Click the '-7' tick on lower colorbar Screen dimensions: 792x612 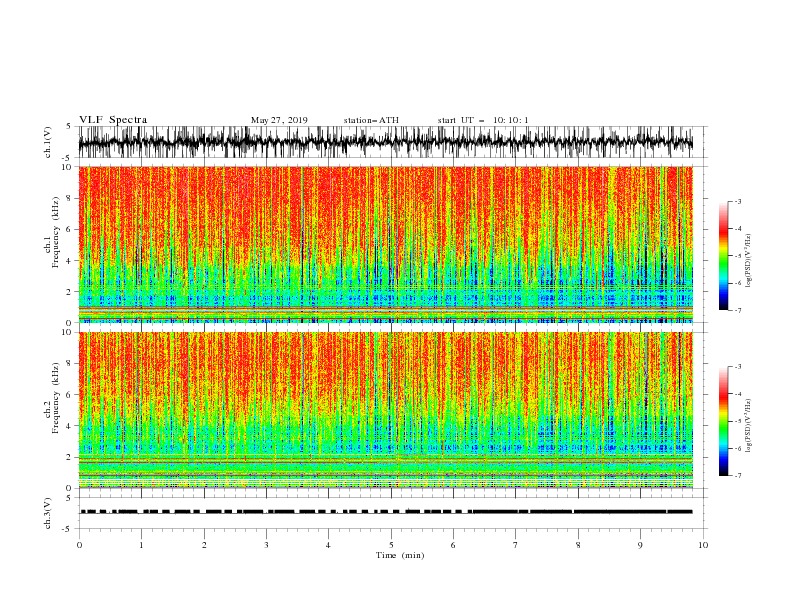(x=737, y=476)
